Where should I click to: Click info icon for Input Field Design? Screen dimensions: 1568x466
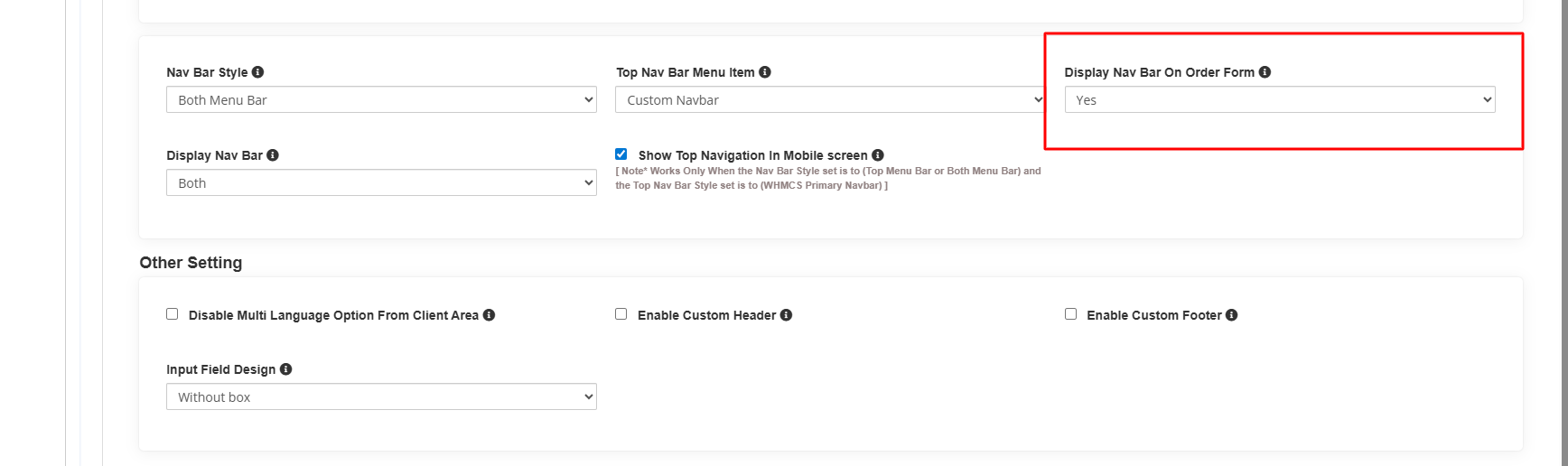pyautogui.click(x=285, y=369)
